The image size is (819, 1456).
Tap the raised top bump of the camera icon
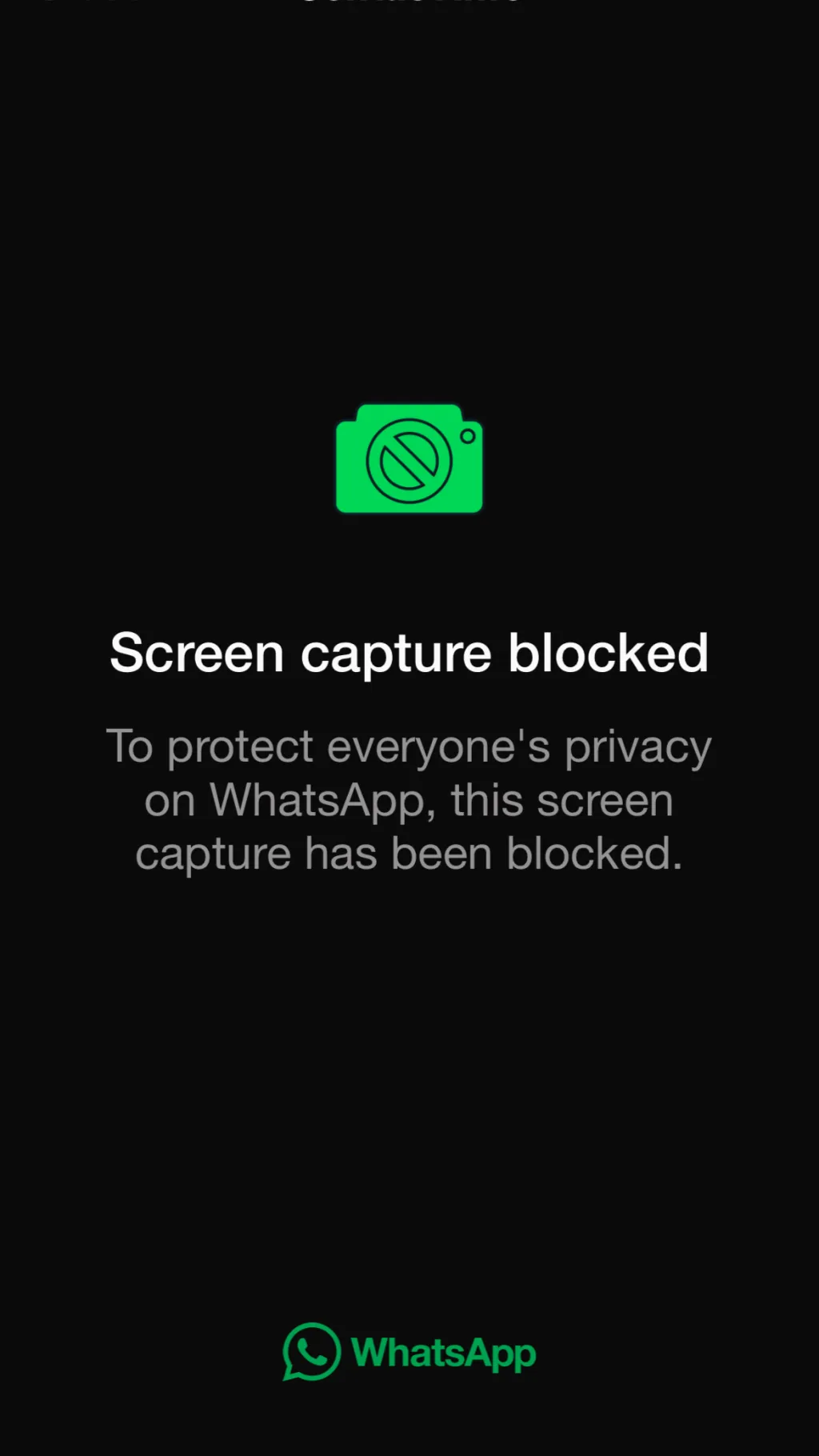click(x=409, y=412)
